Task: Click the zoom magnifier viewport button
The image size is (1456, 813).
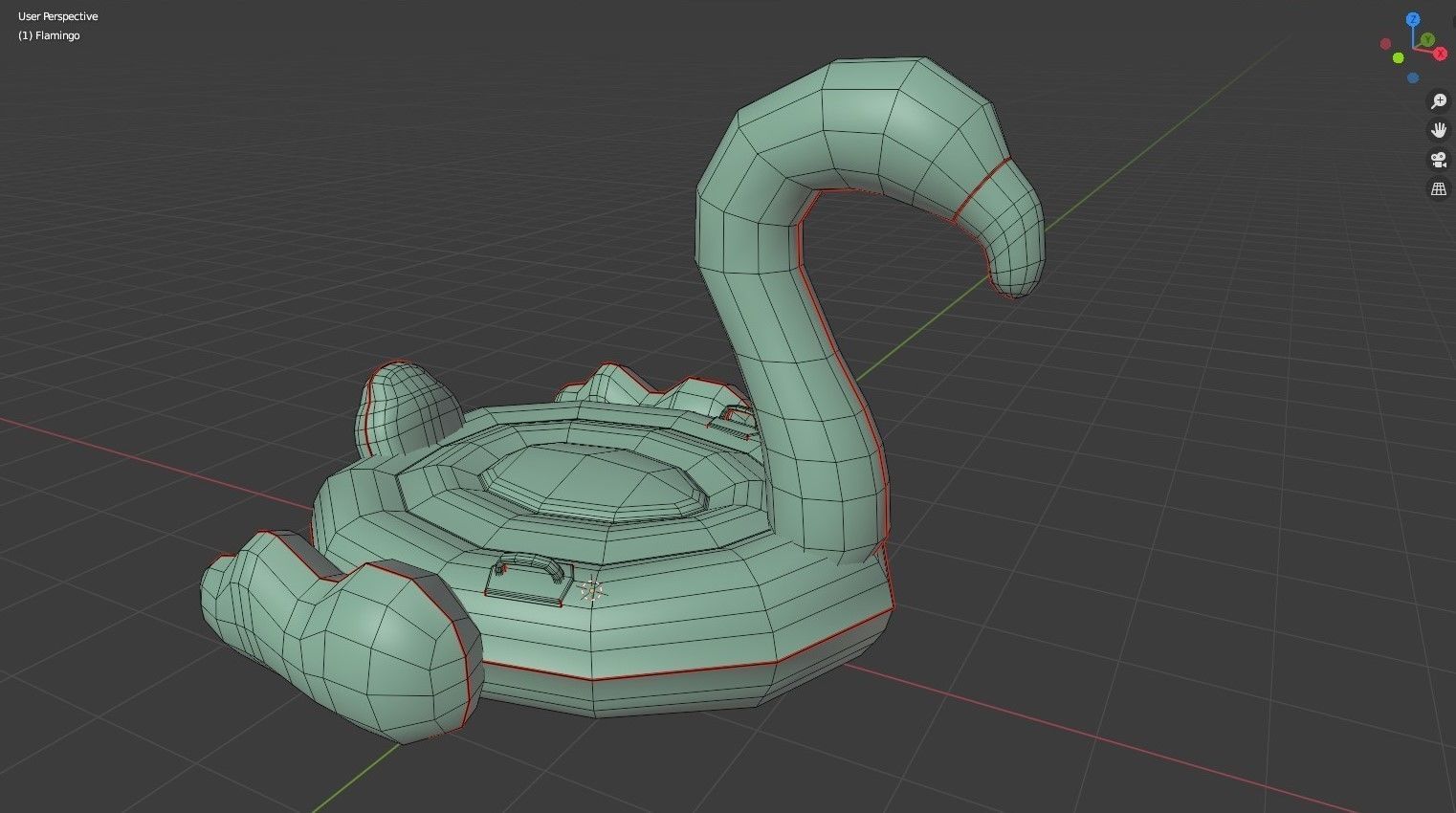Action: [1439, 101]
